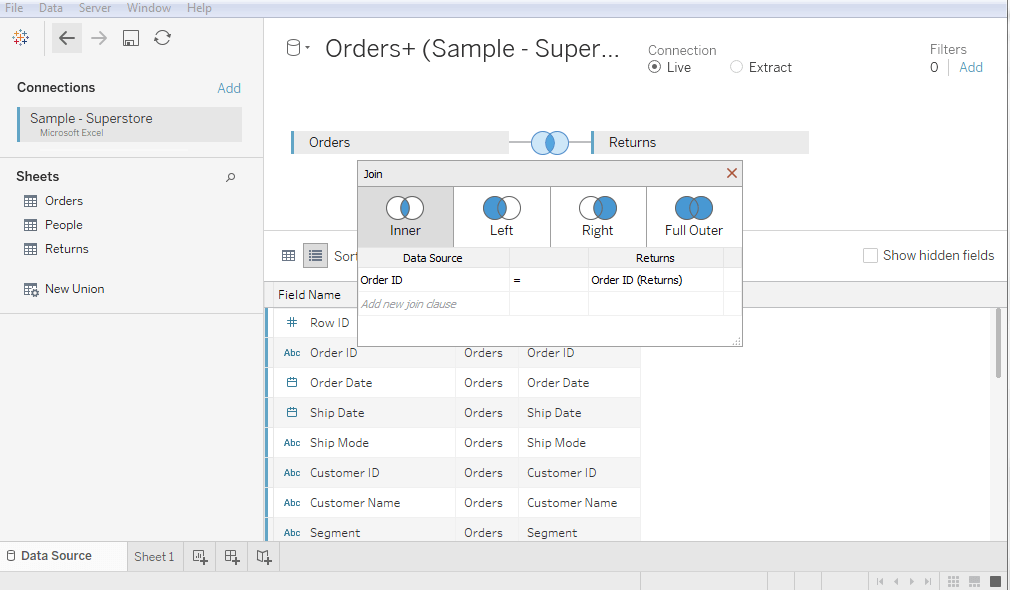The height and width of the screenshot is (590, 1010).
Task: Open the Window menu
Action: click(x=149, y=8)
